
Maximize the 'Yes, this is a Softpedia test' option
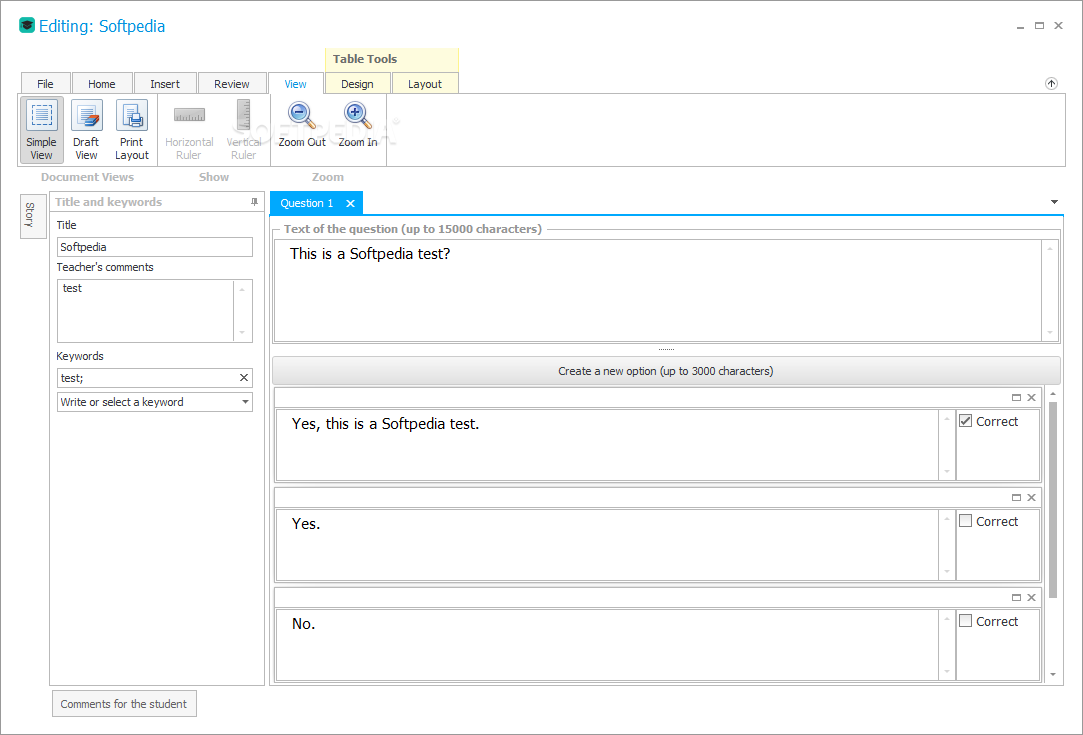pyautogui.click(x=1016, y=397)
